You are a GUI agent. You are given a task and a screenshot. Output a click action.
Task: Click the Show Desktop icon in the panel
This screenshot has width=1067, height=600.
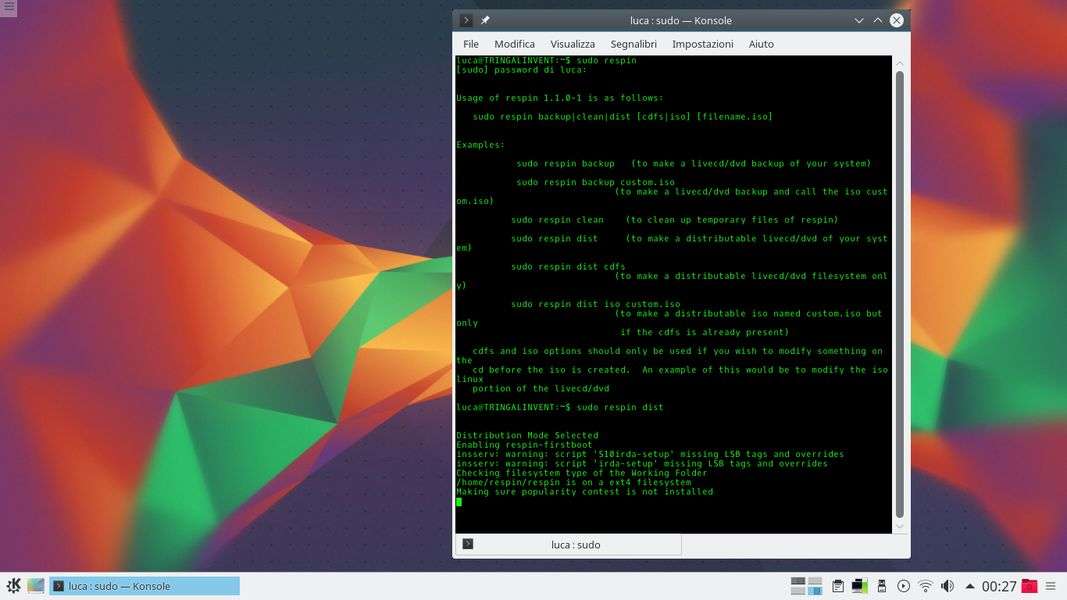tap(36, 586)
